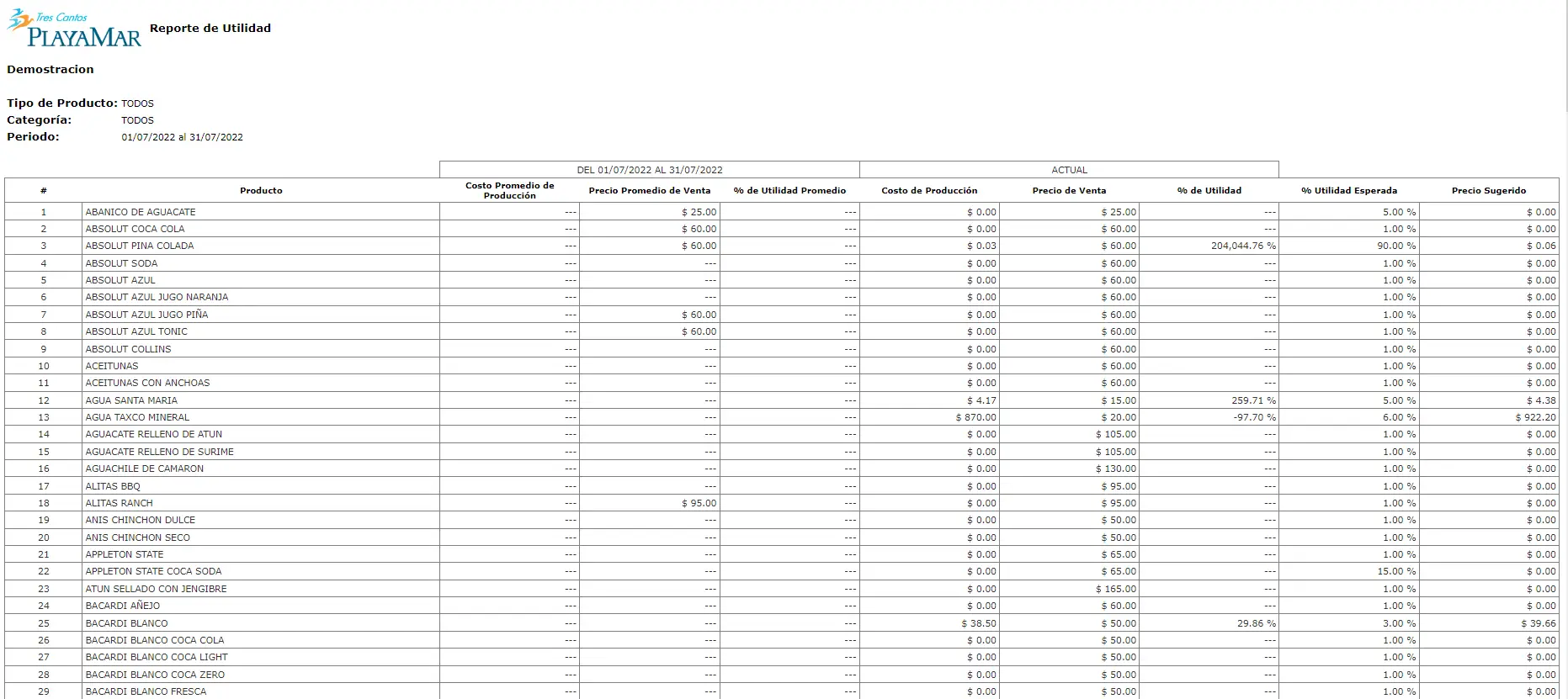1568x699 pixels.
Task: Click utility value '204,044.76 %'
Action: click(1243, 246)
